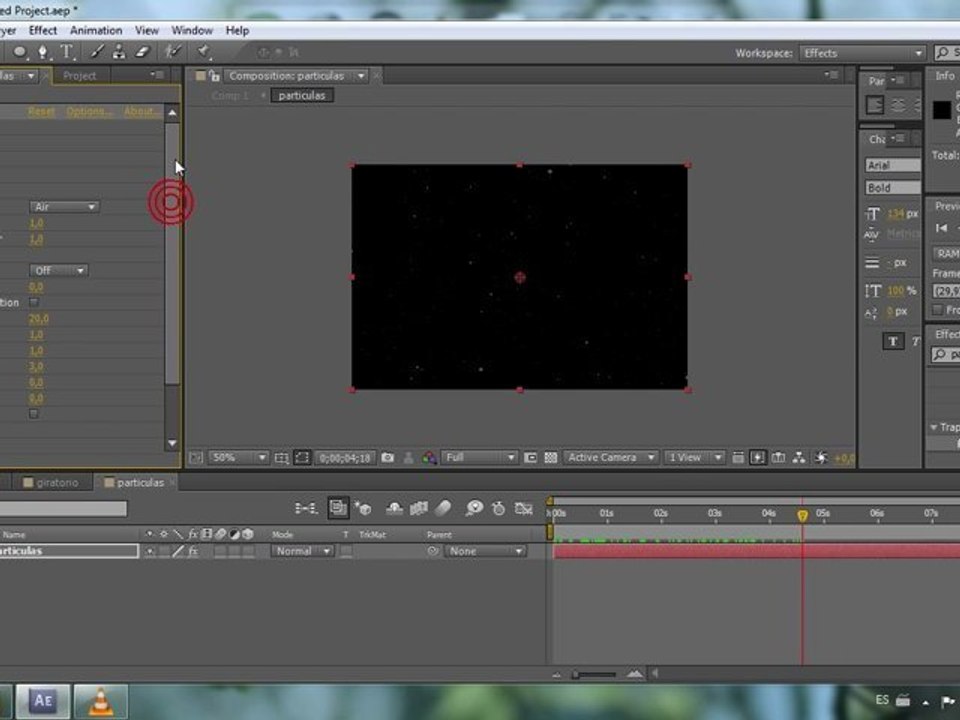Toggle hide shy layers switch
The height and width of the screenshot is (720, 960).
394,508
